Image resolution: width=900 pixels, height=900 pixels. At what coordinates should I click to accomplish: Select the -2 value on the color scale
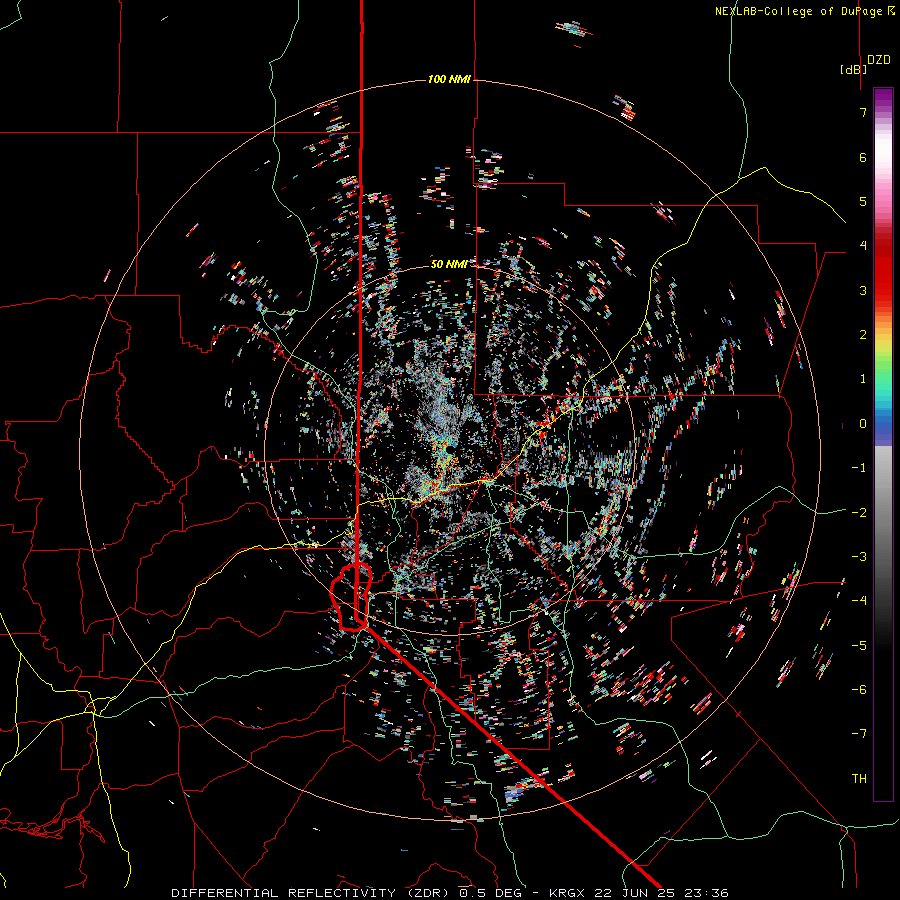(859, 513)
